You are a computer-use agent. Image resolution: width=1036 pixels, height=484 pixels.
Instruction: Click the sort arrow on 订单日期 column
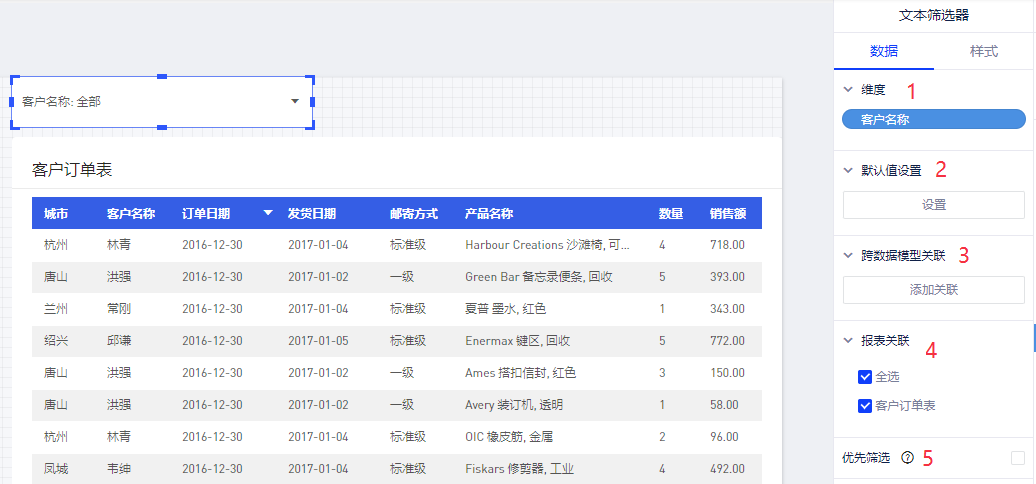(267, 213)
